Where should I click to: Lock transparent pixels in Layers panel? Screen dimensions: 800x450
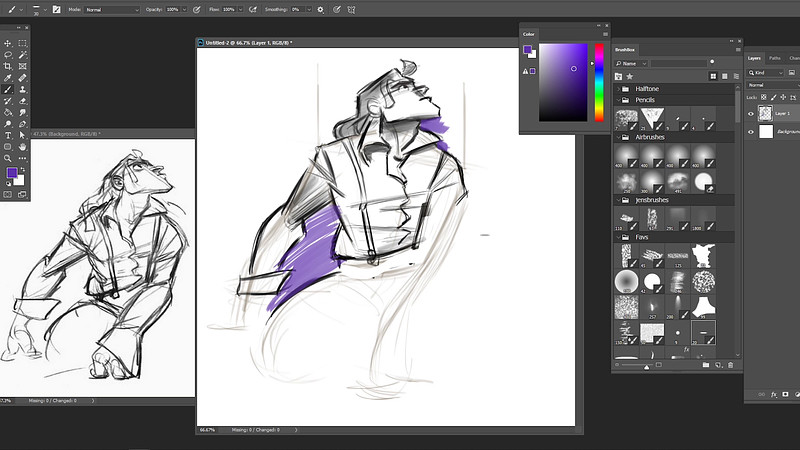[764, 97]
